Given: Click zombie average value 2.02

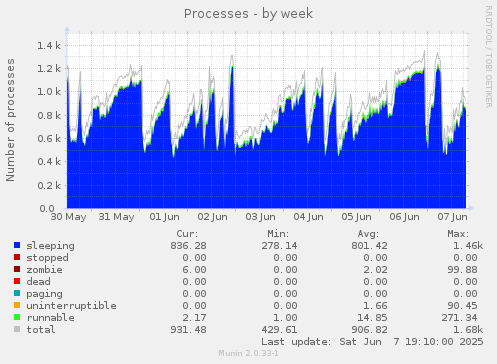Looking at the screenshot, I should tap(376, 270).
